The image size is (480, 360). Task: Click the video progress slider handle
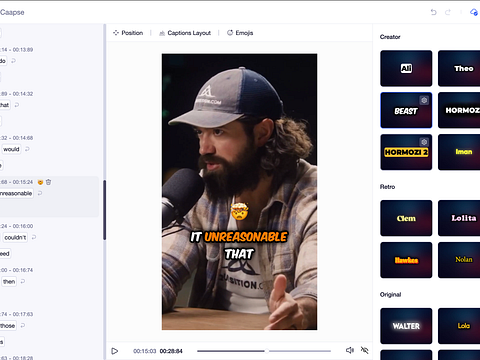pos(267,351)
